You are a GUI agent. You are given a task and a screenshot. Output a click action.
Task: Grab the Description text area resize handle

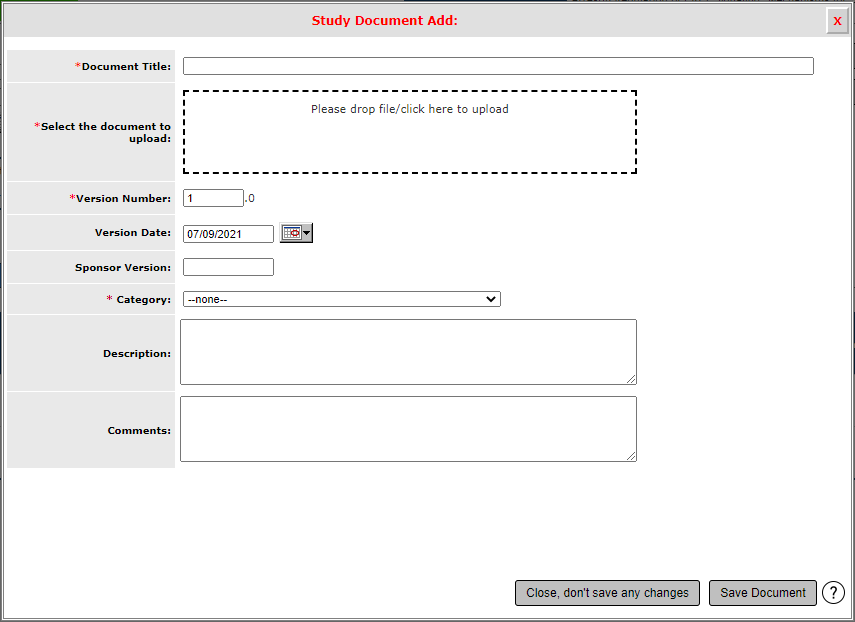click(631, 379)
